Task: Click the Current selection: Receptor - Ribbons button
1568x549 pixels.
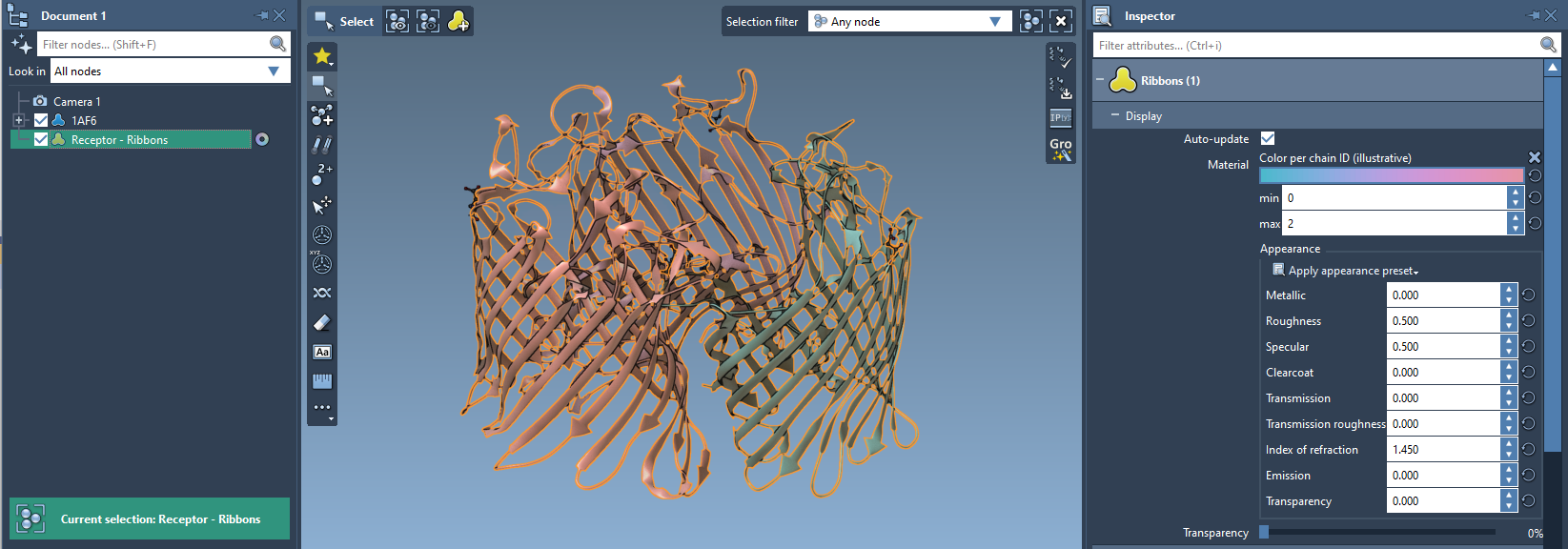Action: coord(150,519)
